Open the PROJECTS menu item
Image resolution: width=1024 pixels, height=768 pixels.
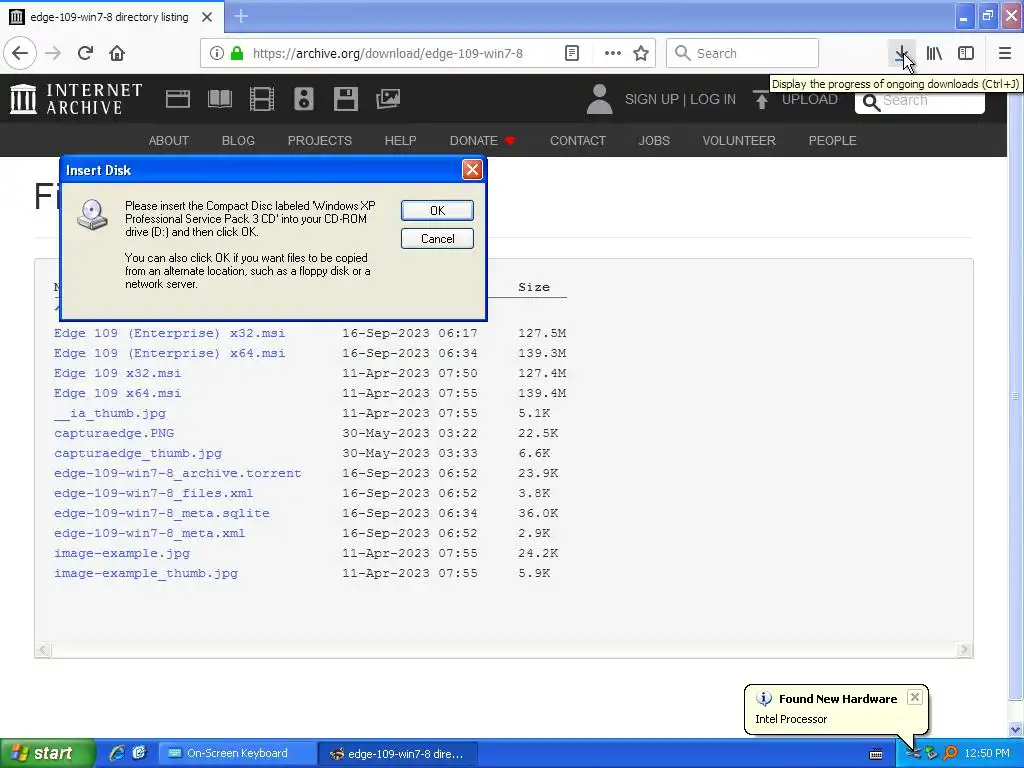[x=319, y=140]
